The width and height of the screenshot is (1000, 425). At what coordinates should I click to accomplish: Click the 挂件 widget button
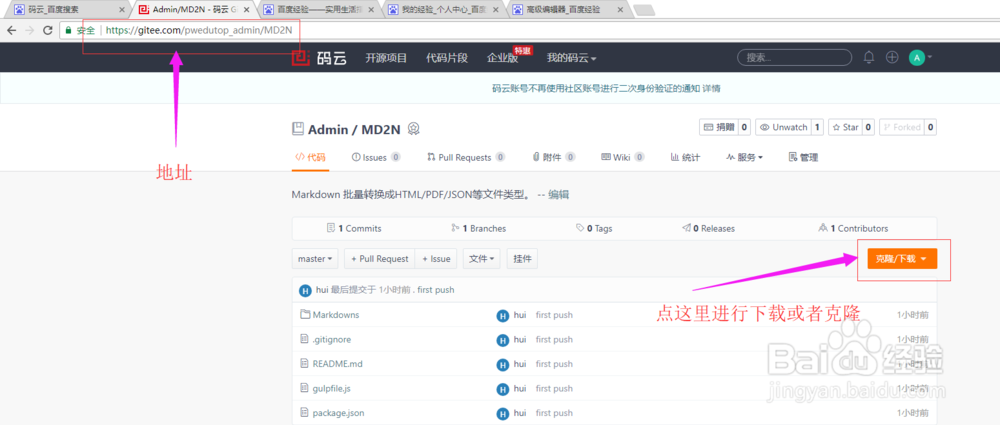point(522,259)
